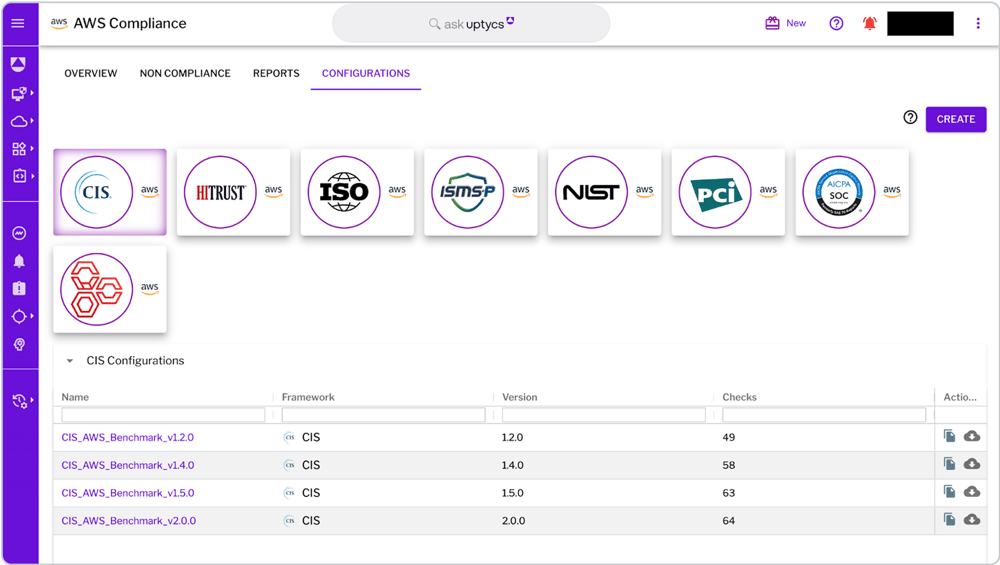This screenshot has width=1000, height=565.
Task: Focus the Checks column filter field
Action: (x=824, y=415)
